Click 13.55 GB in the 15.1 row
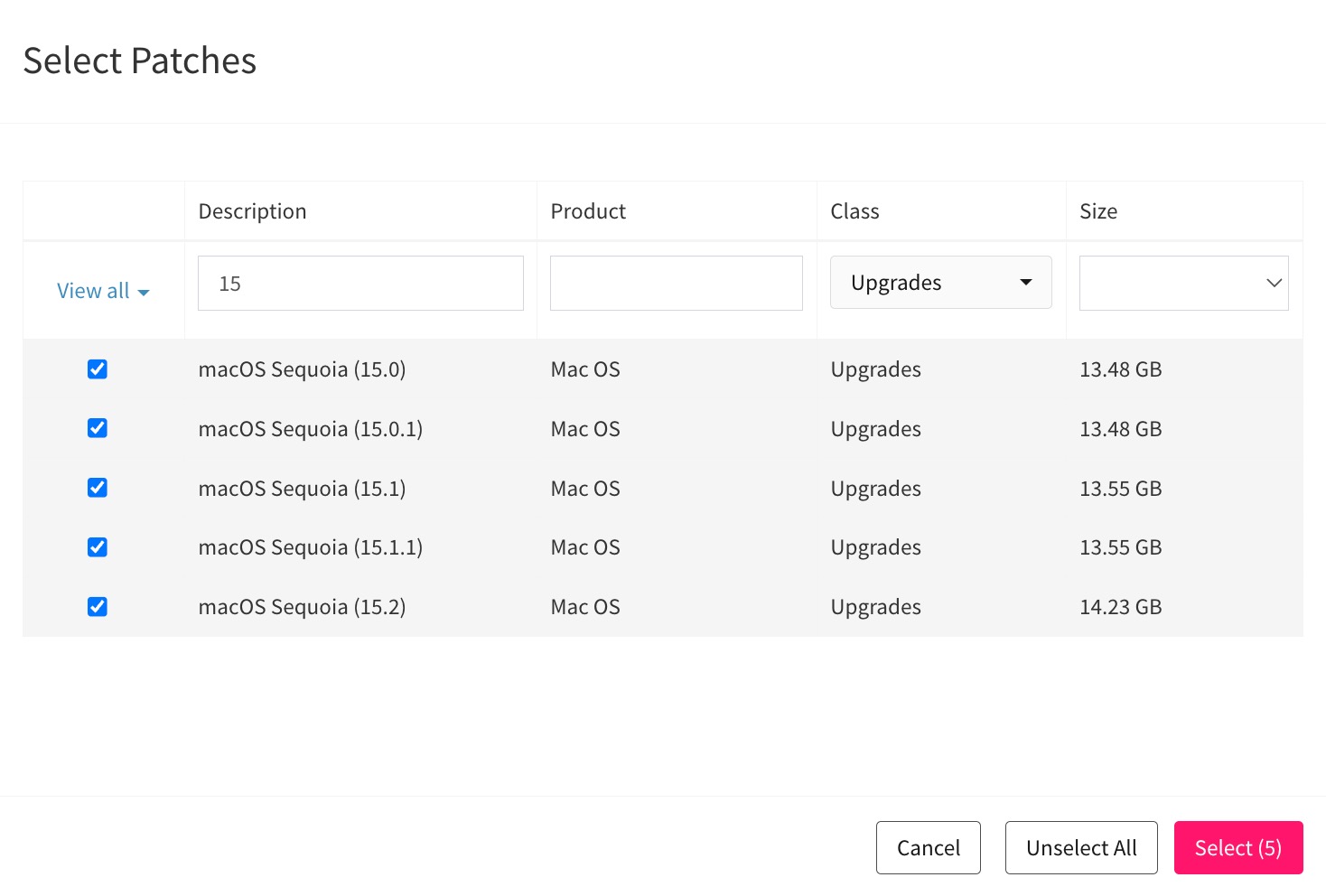This screenshot has width=1326, height=896. tap(1121, 489)
